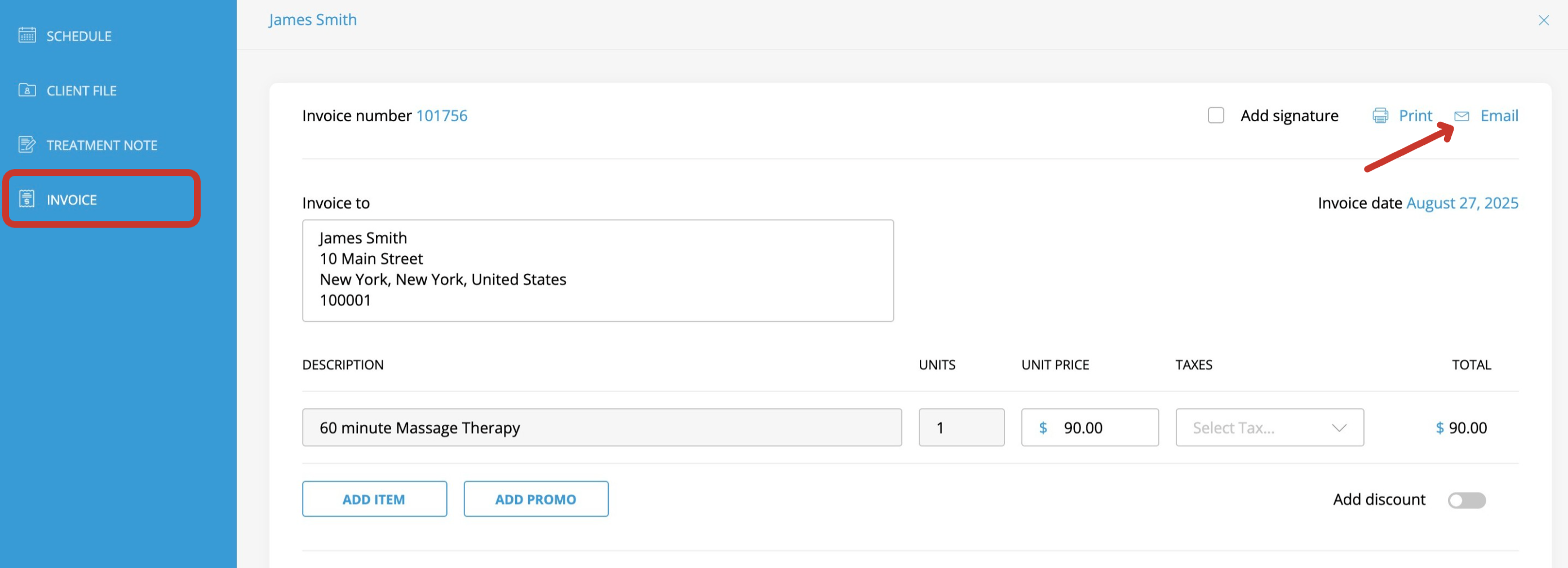
Task: Click the TOTAL column header
Action: [x=1470, y=365]
